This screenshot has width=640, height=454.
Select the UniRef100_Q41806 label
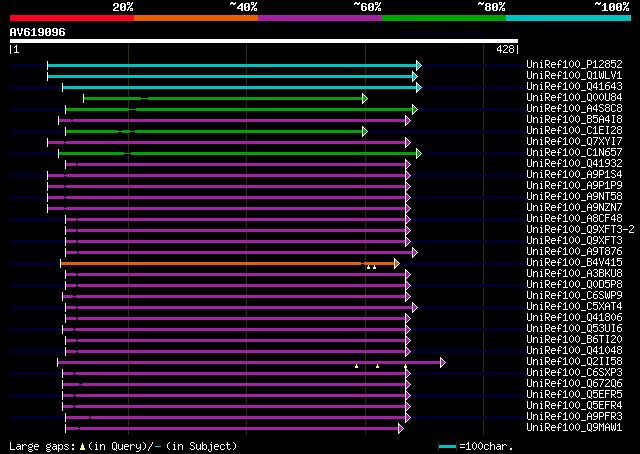pyautogui.click(x=574, y=318)
